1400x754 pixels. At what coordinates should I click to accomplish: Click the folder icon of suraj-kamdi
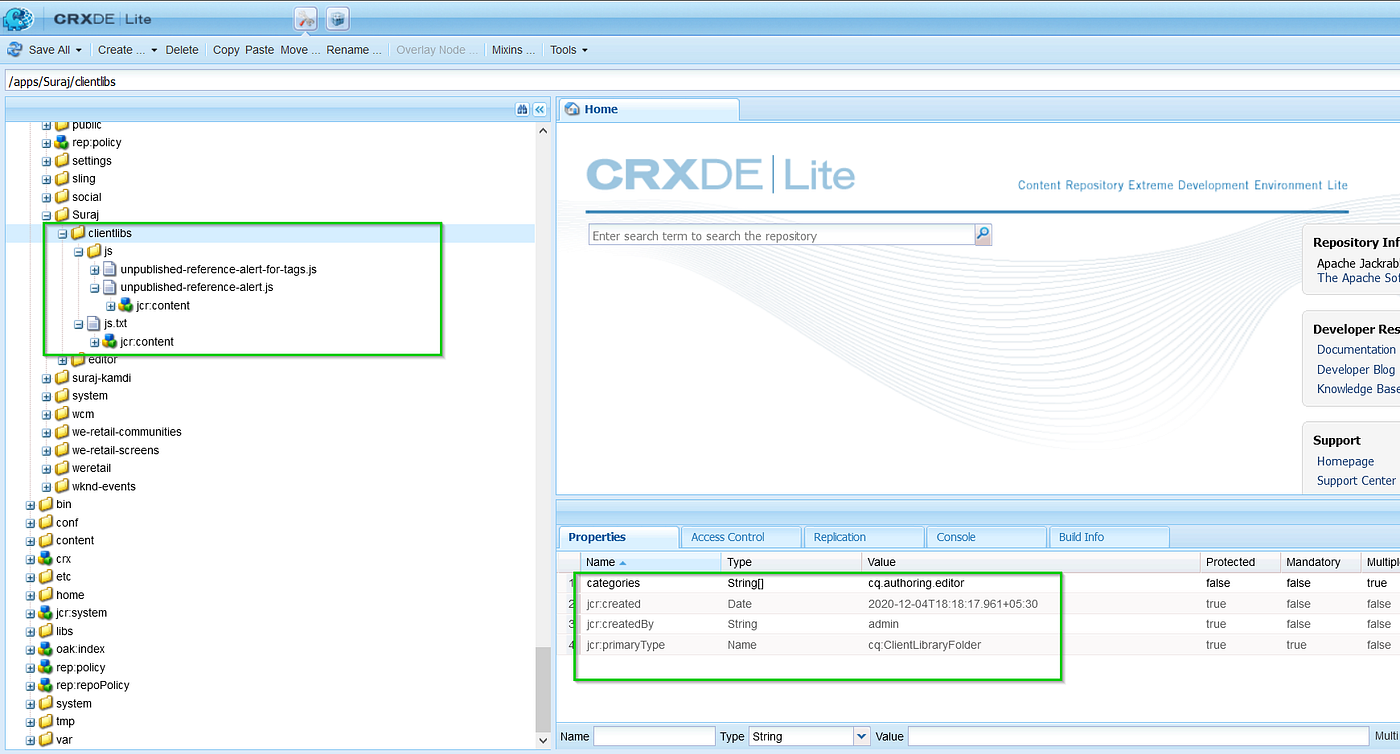[62, 378]
